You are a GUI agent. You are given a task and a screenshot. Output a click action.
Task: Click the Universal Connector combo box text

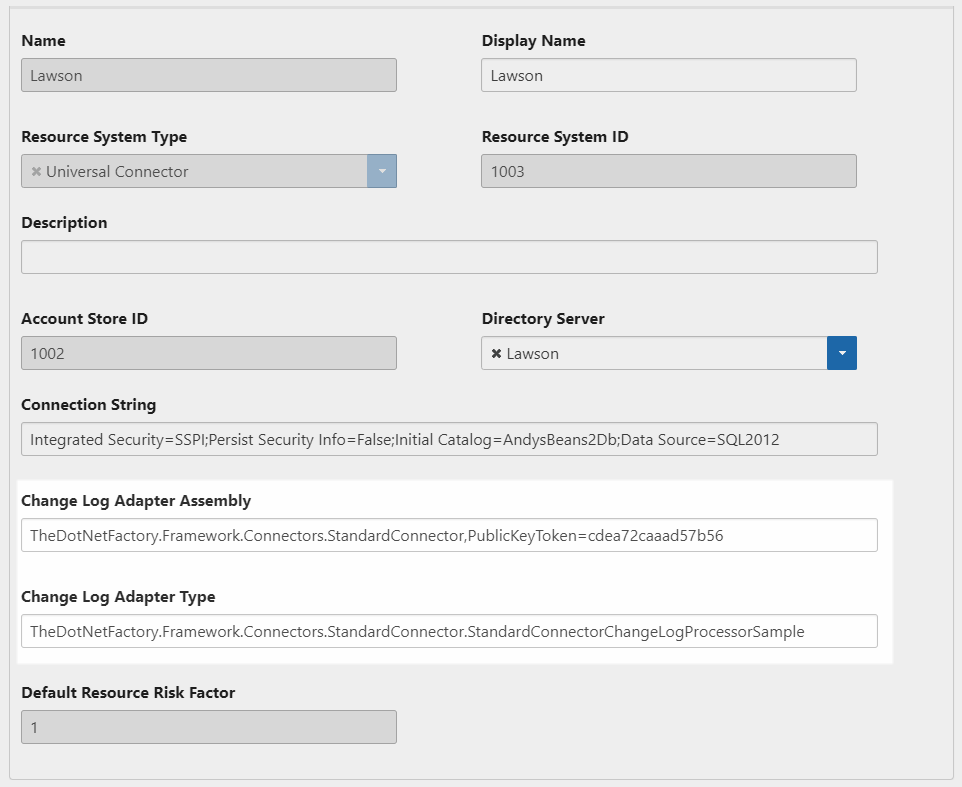point(117,172)
